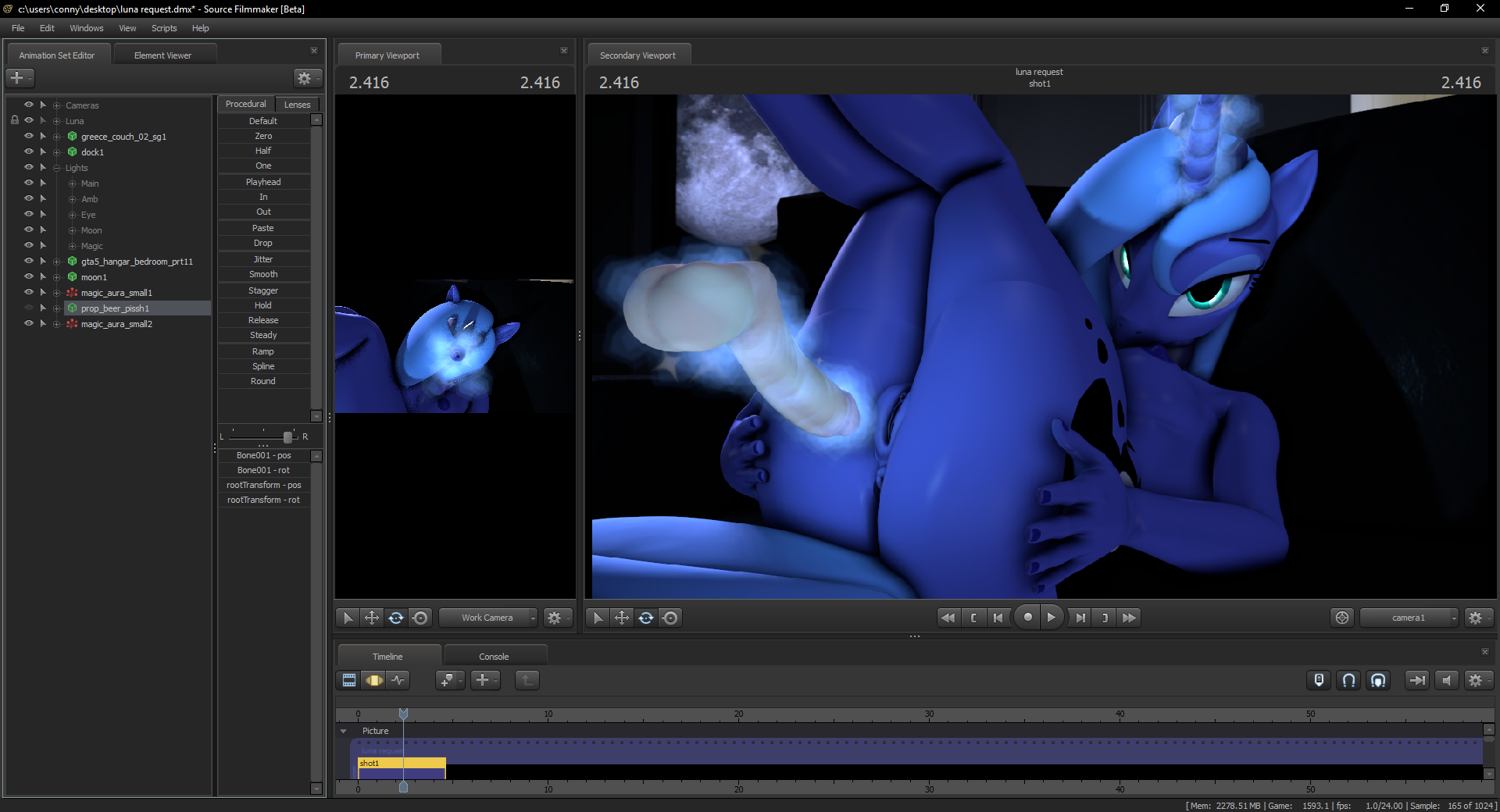Screen dimensions: 1500x812
Task: Open the Scripts menu
Action: [x=164, y=28]
